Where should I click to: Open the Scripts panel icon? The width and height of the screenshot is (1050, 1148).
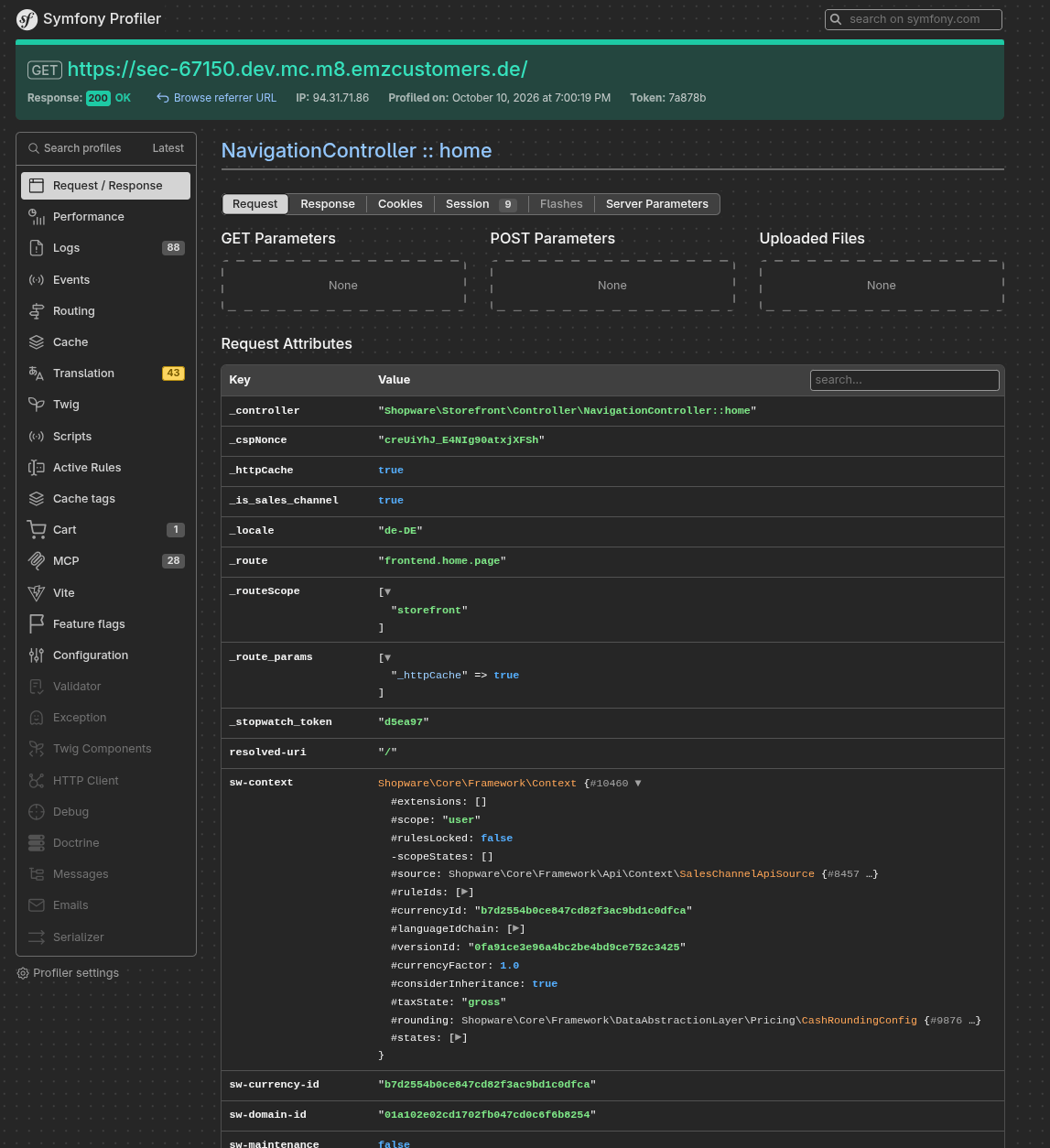(x=37, y=437)
